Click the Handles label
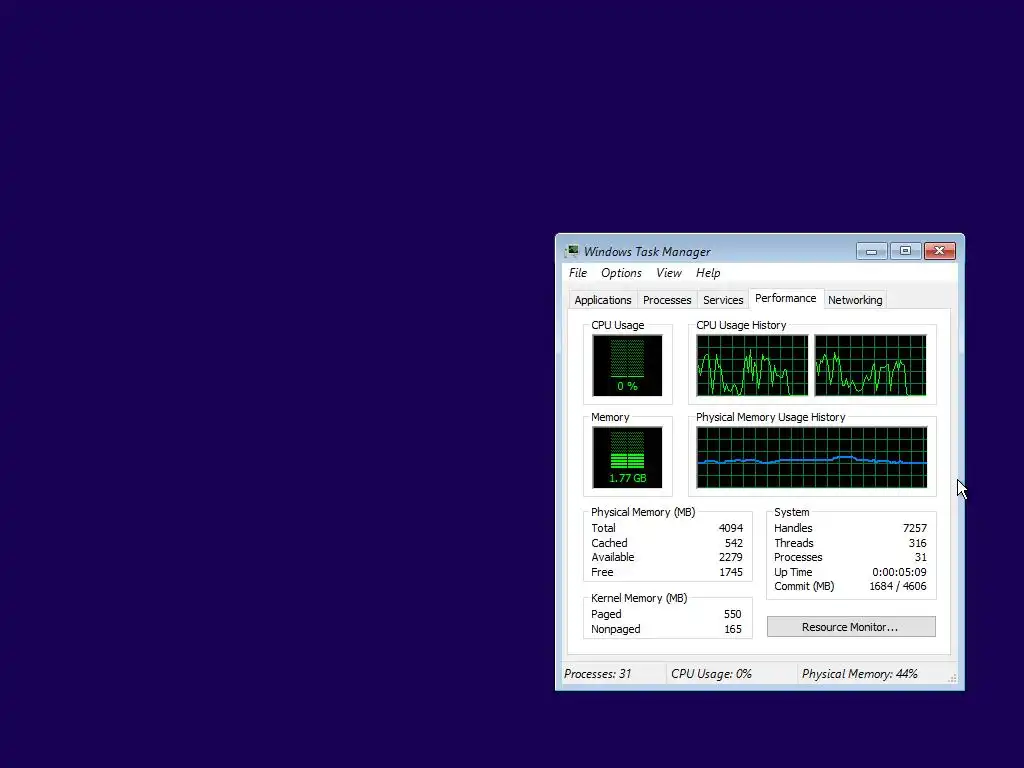 793,528
